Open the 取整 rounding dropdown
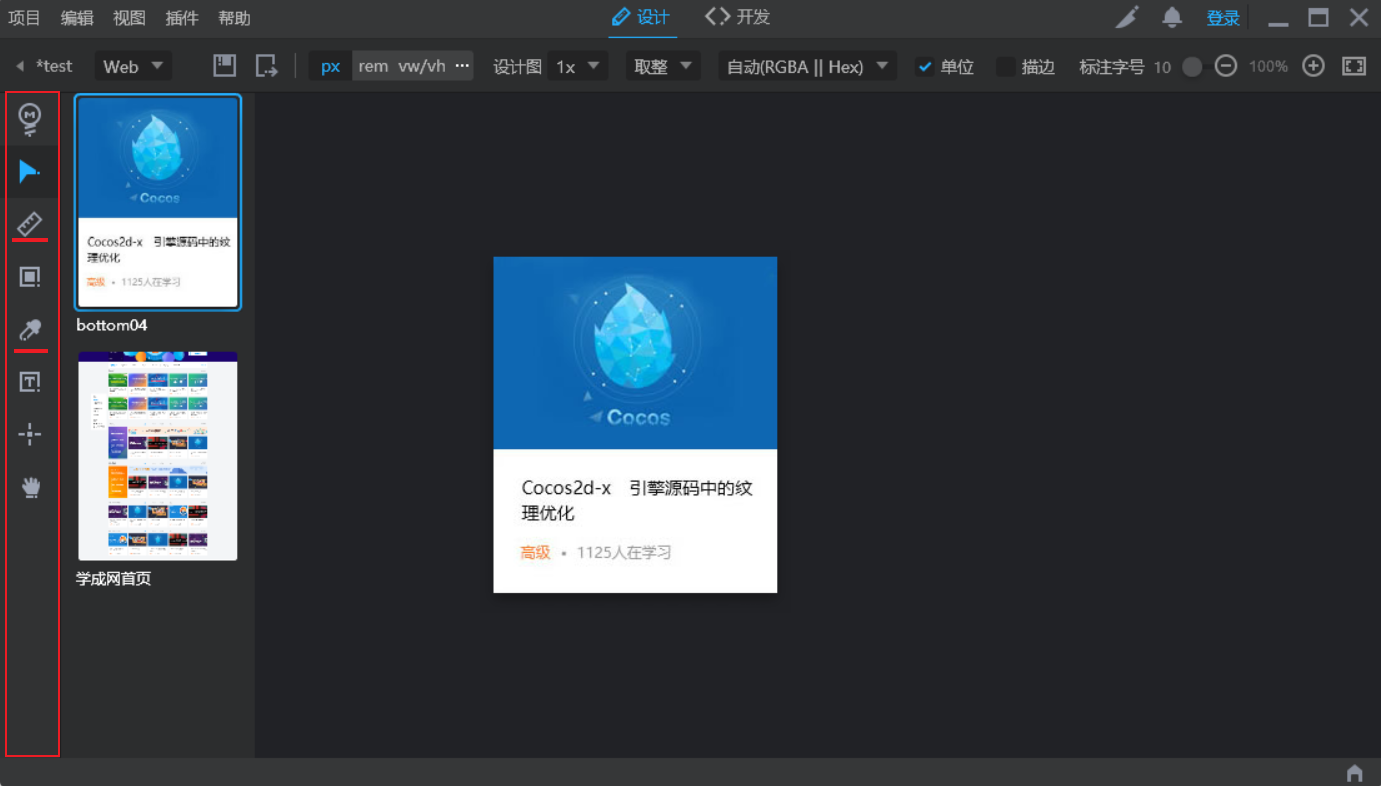 coord(661,66)
